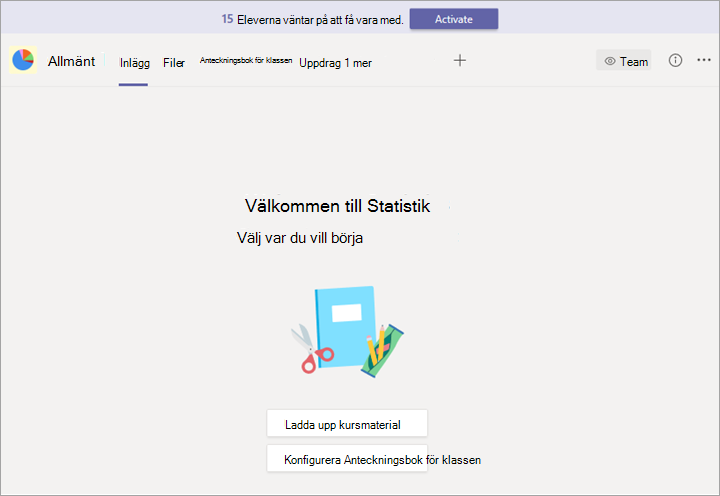Click the Team visibility button

[624, 61]
